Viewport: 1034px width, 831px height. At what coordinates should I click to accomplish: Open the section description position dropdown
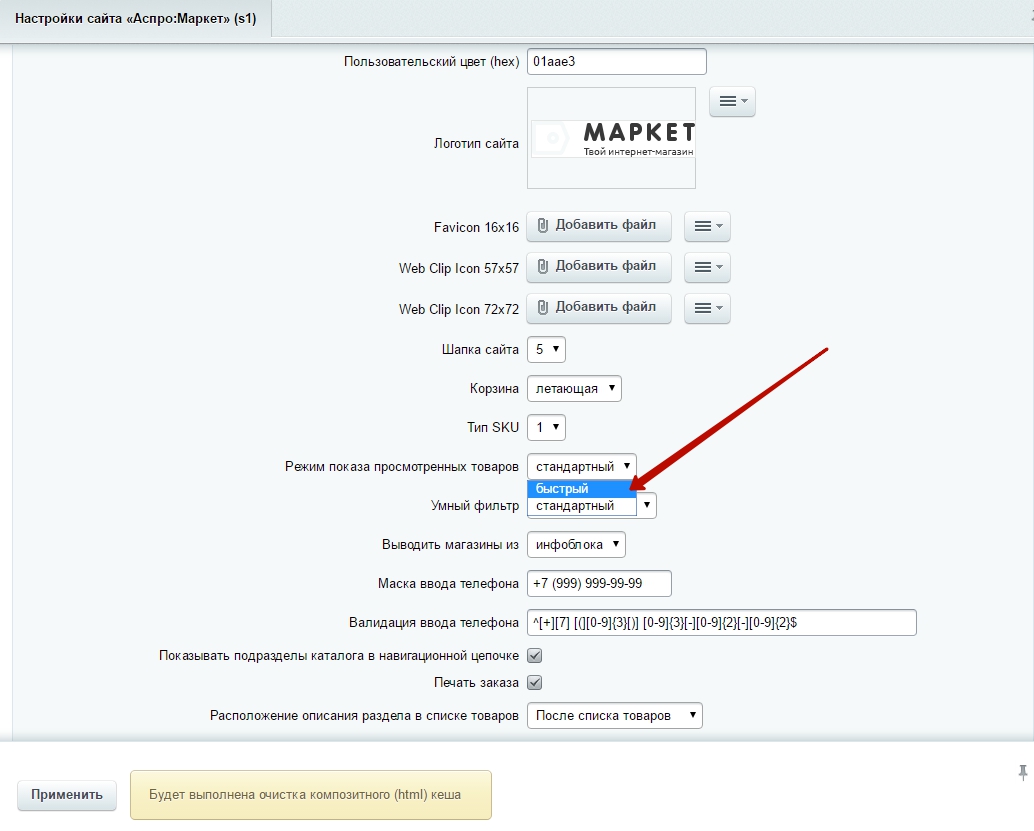tap(614, 716)
